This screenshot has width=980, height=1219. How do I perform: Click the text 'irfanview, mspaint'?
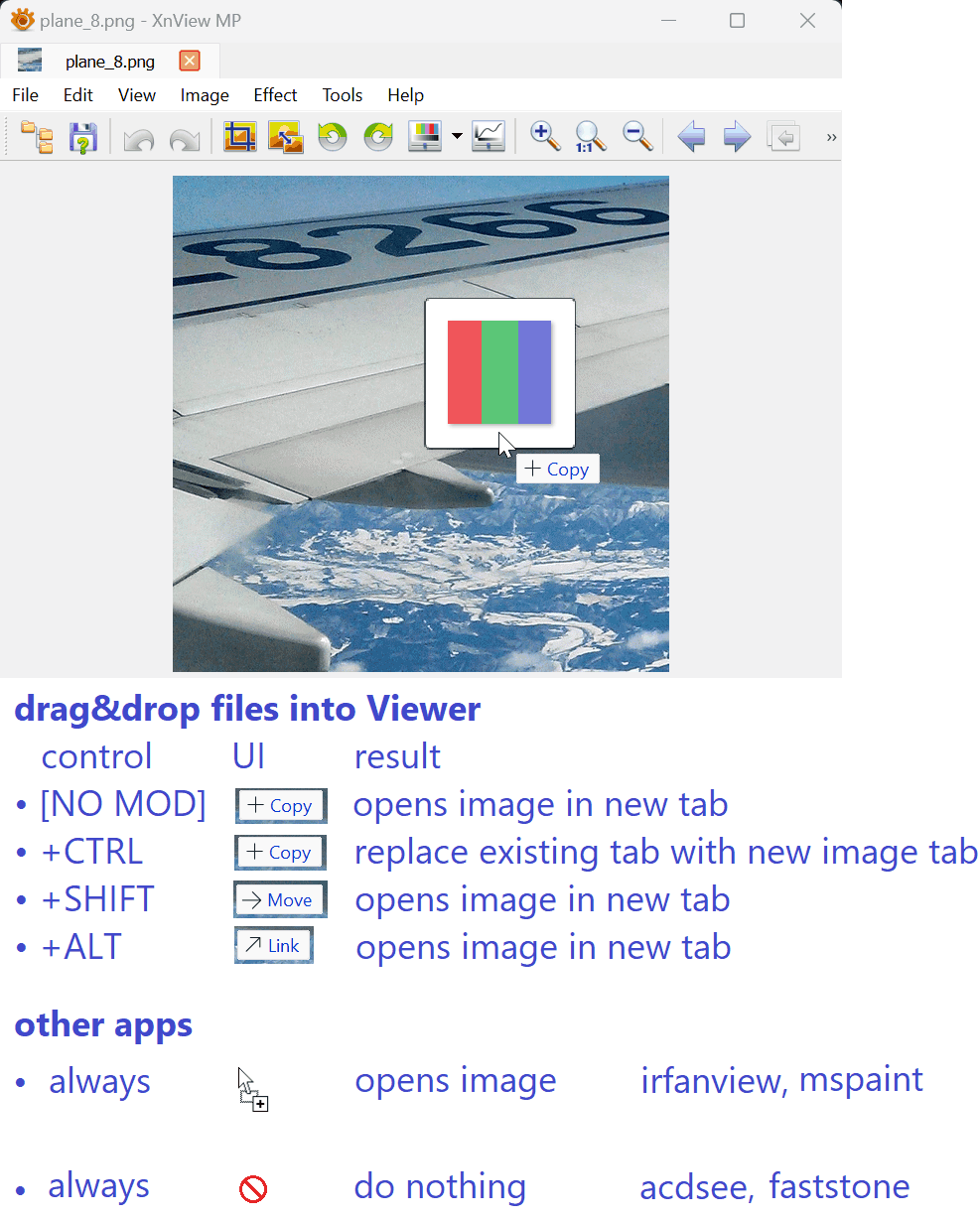tap(781, 1080)
